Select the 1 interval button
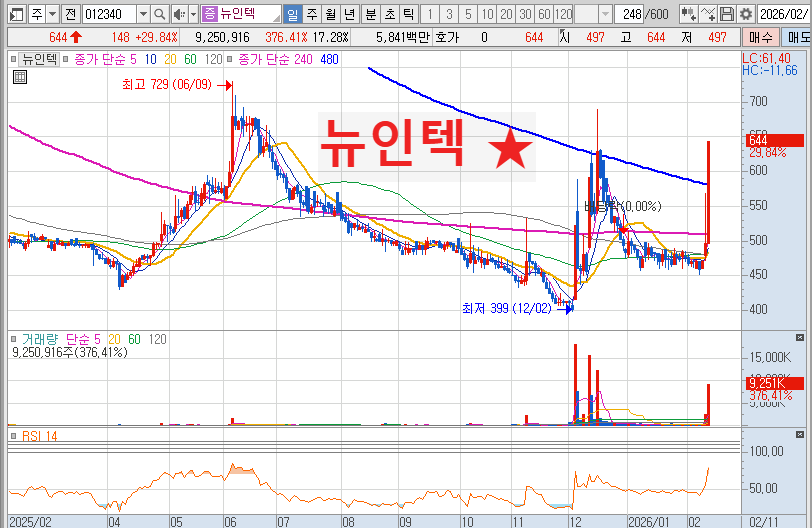The width and height of the screenshot is (812, 528). click(430, 14)
